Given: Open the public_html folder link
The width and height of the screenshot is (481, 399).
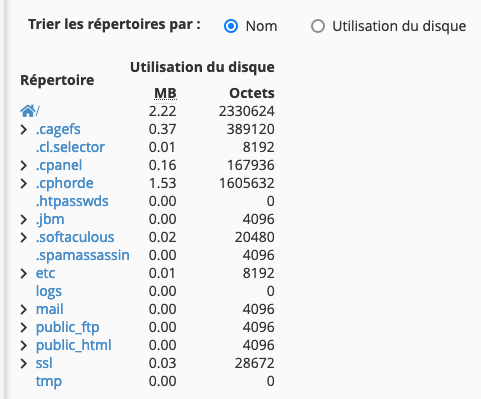Looking at the screenshot, I should click(74, 345).
